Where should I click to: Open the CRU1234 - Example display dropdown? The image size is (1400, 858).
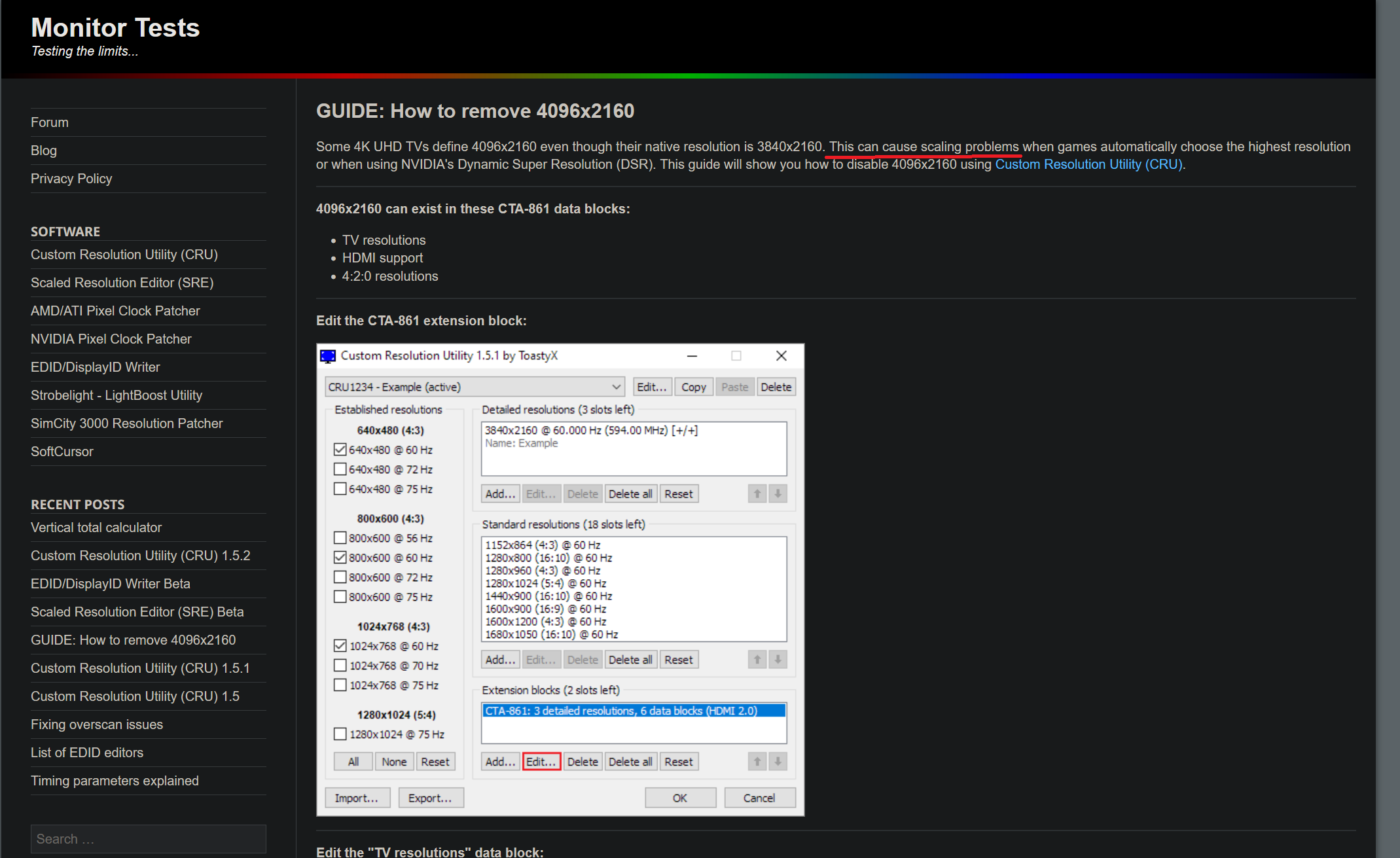pyautogui.click(x=475, y=387)
